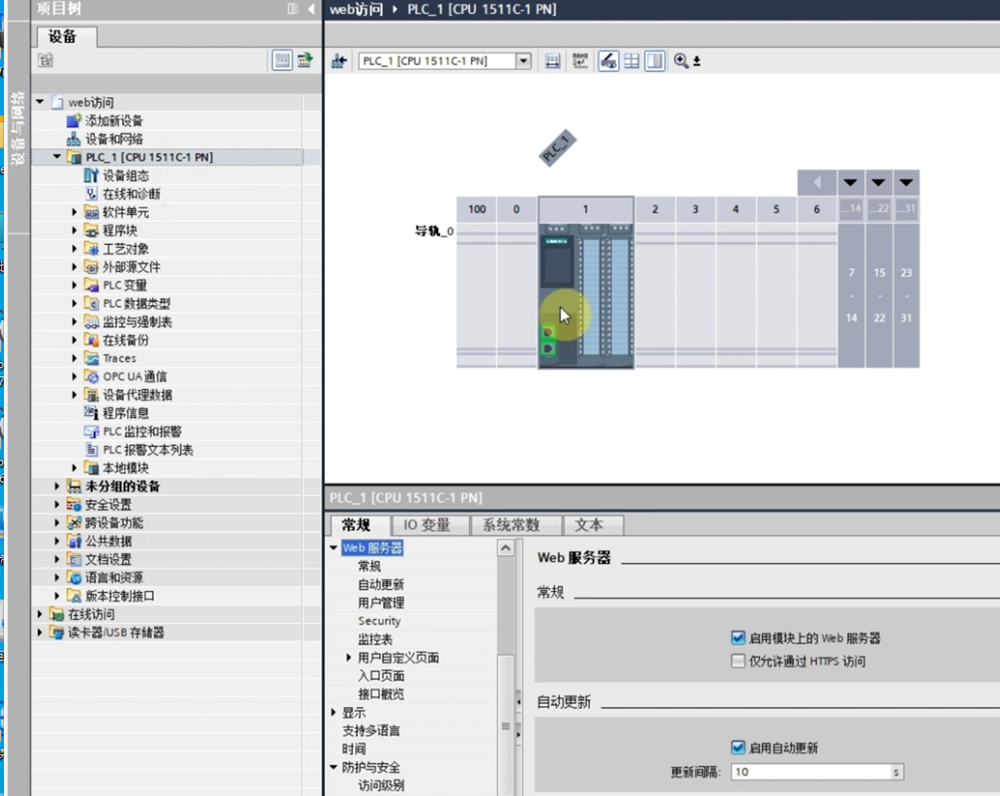This screenshot has height=796, width=1000.
Task: Click the 更新间隔 stepper arrows
Action: (896, 772)
